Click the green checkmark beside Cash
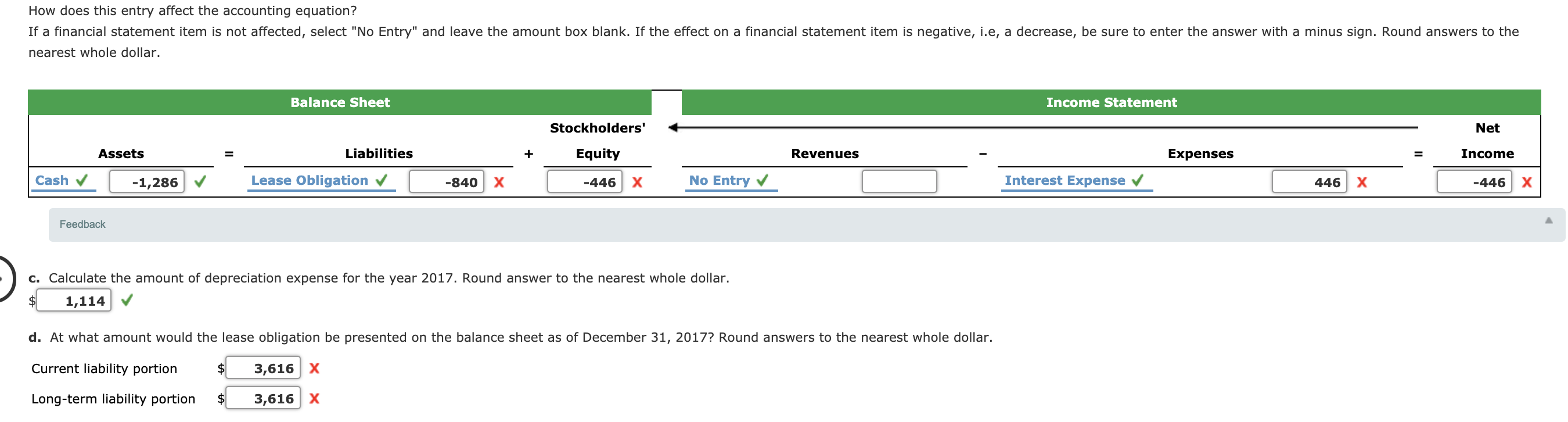The width and height of the screenshot is (1568, 422). pos(81,180)
